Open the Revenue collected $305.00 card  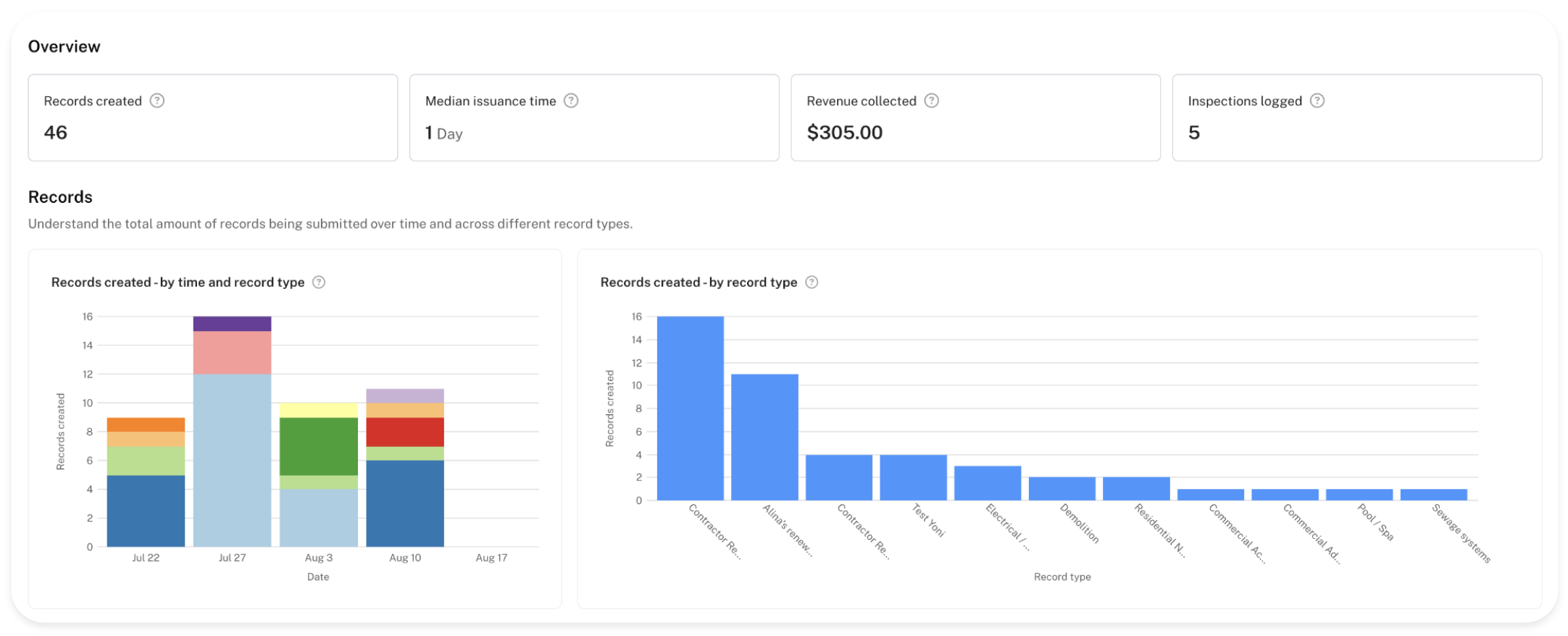coord(975,117)
